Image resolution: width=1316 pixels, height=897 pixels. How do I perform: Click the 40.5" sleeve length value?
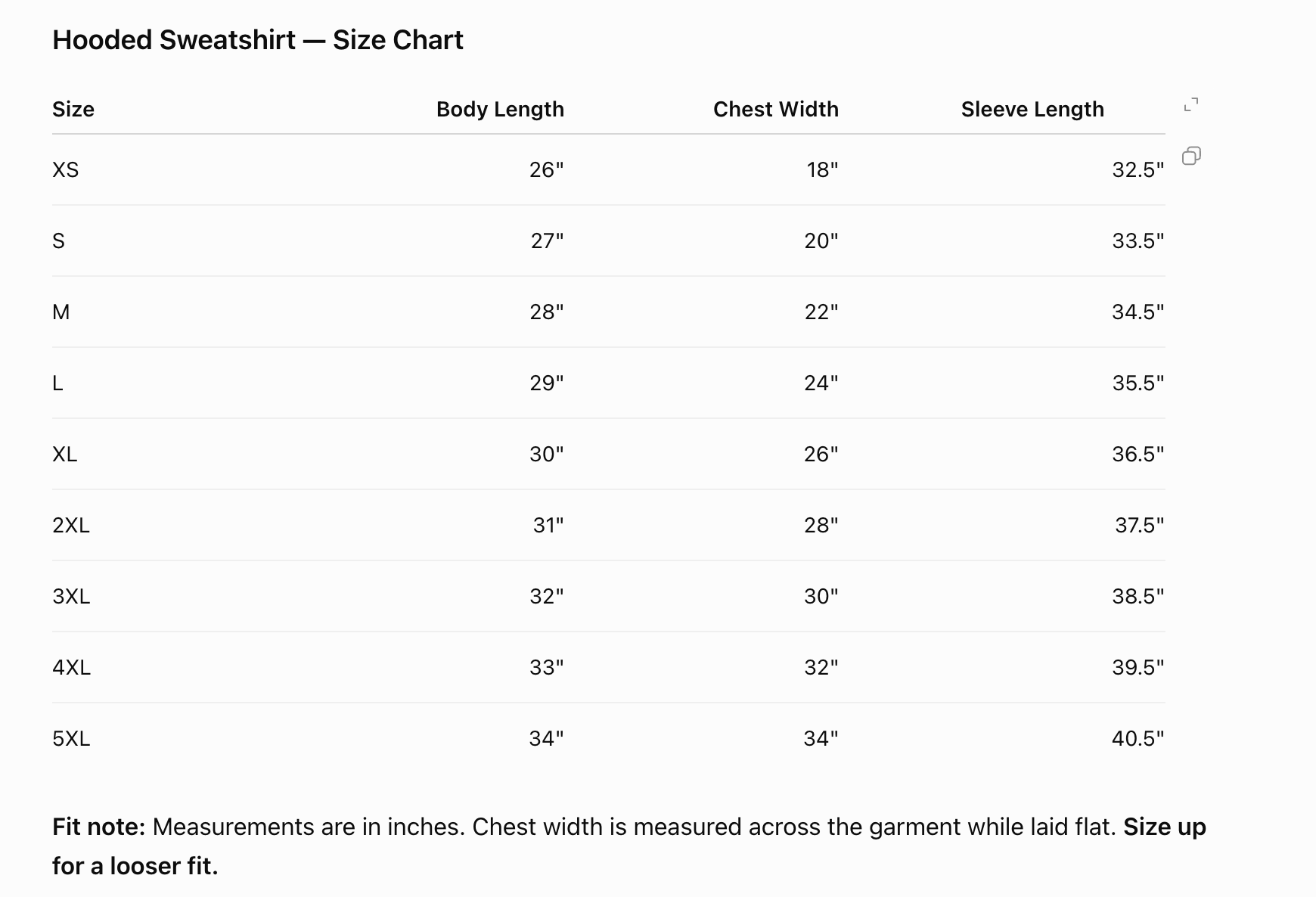tap(1138, 739)
